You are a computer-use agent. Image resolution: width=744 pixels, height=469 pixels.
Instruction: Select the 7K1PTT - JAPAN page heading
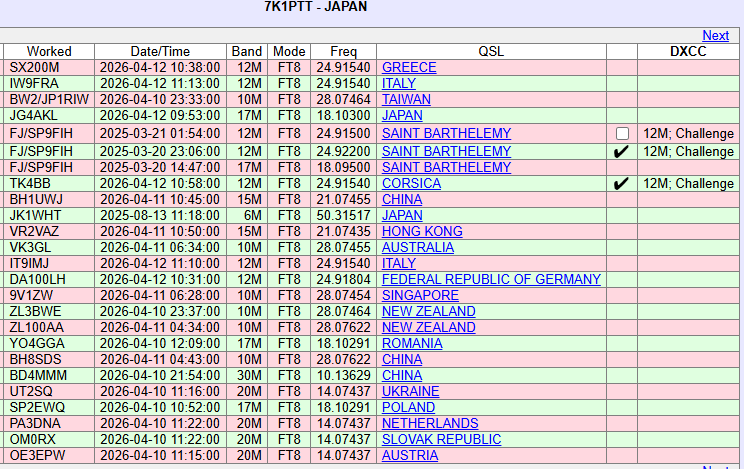316,7
